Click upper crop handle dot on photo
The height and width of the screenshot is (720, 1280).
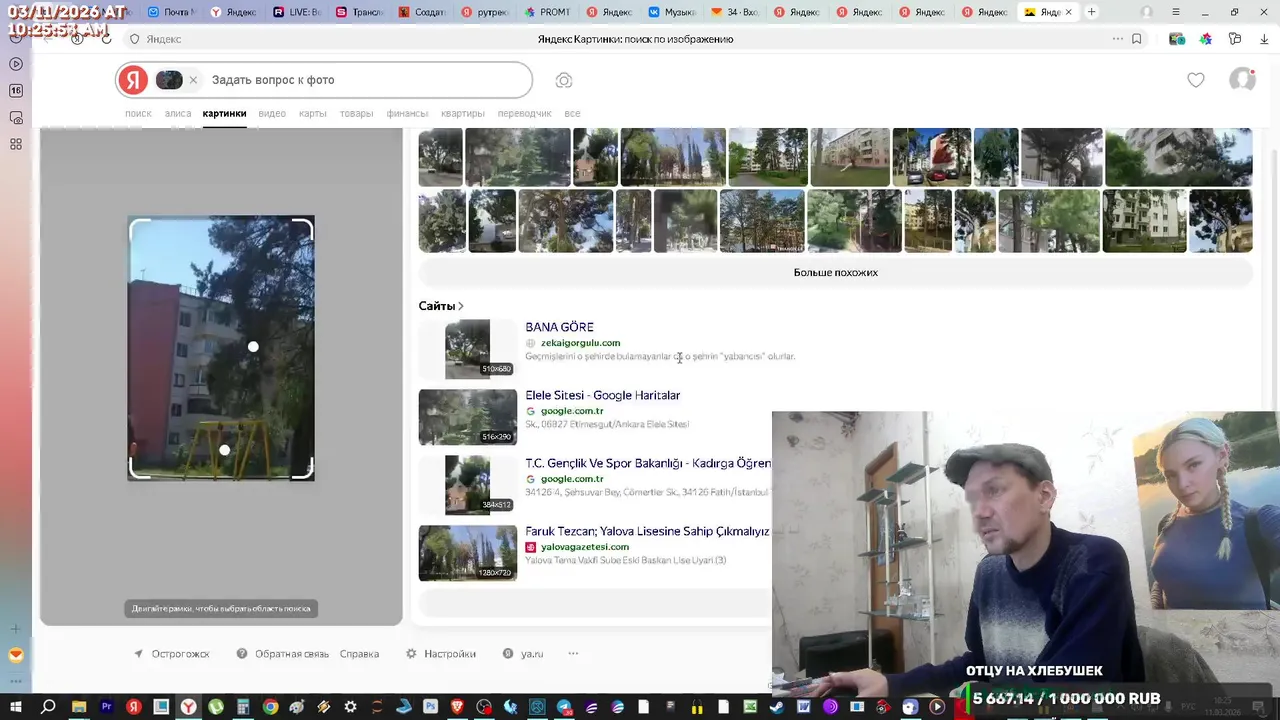[x=253, y=347]
